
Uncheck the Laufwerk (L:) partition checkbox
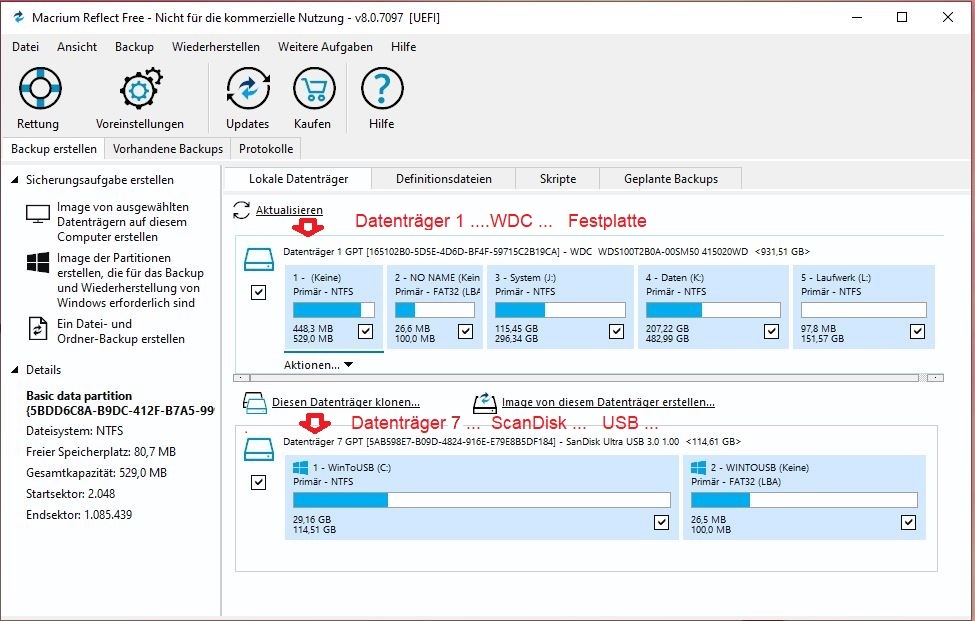click(x=917, y=331)
